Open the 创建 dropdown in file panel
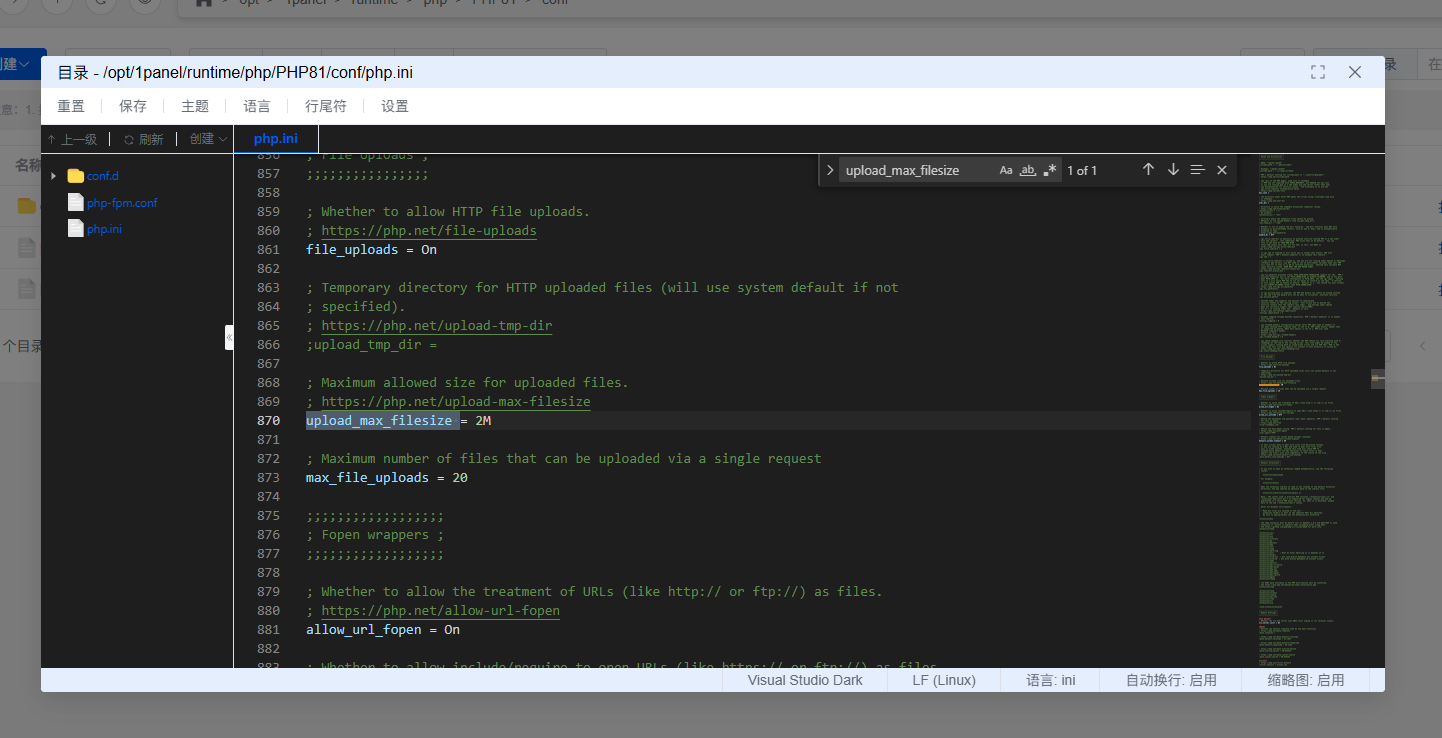 (x=208, y=139)
